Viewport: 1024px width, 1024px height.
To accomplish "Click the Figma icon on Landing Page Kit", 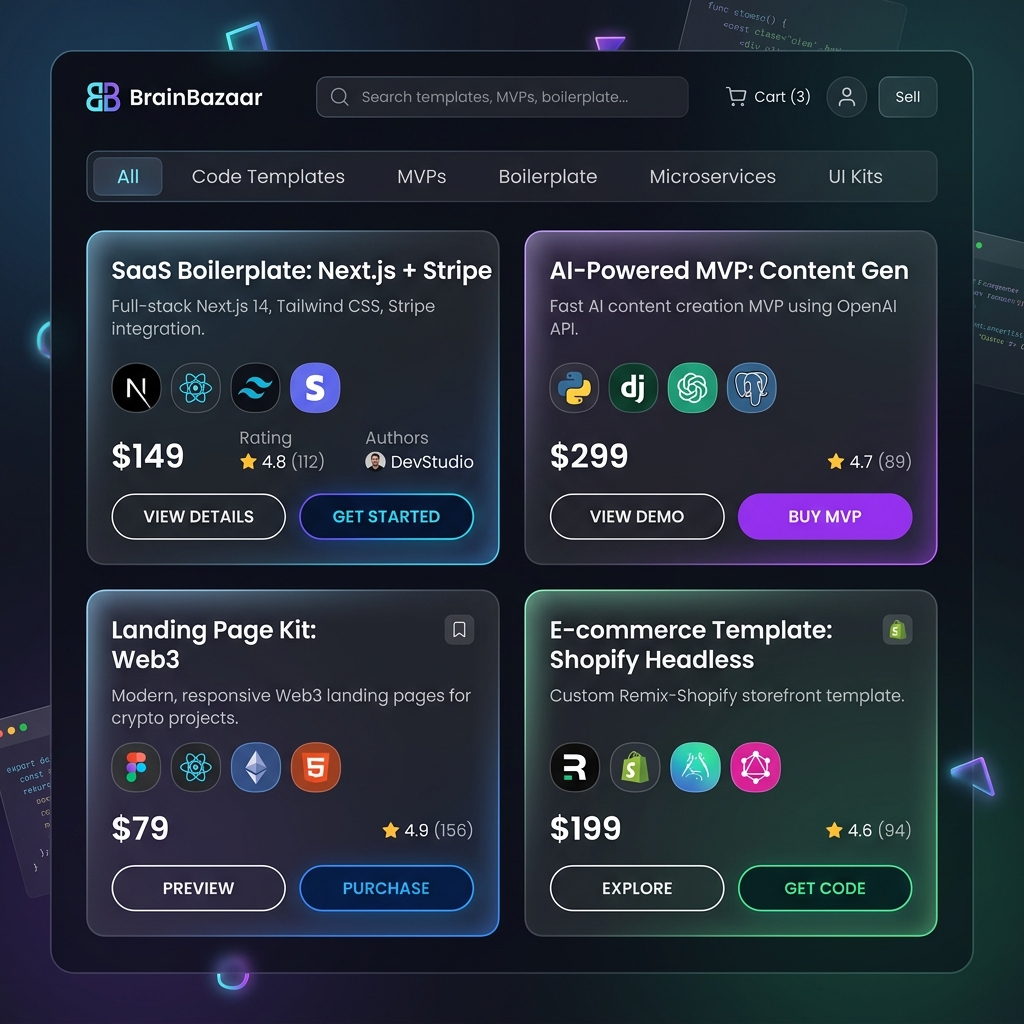I will pyautogui.click(x=136, y=767).
